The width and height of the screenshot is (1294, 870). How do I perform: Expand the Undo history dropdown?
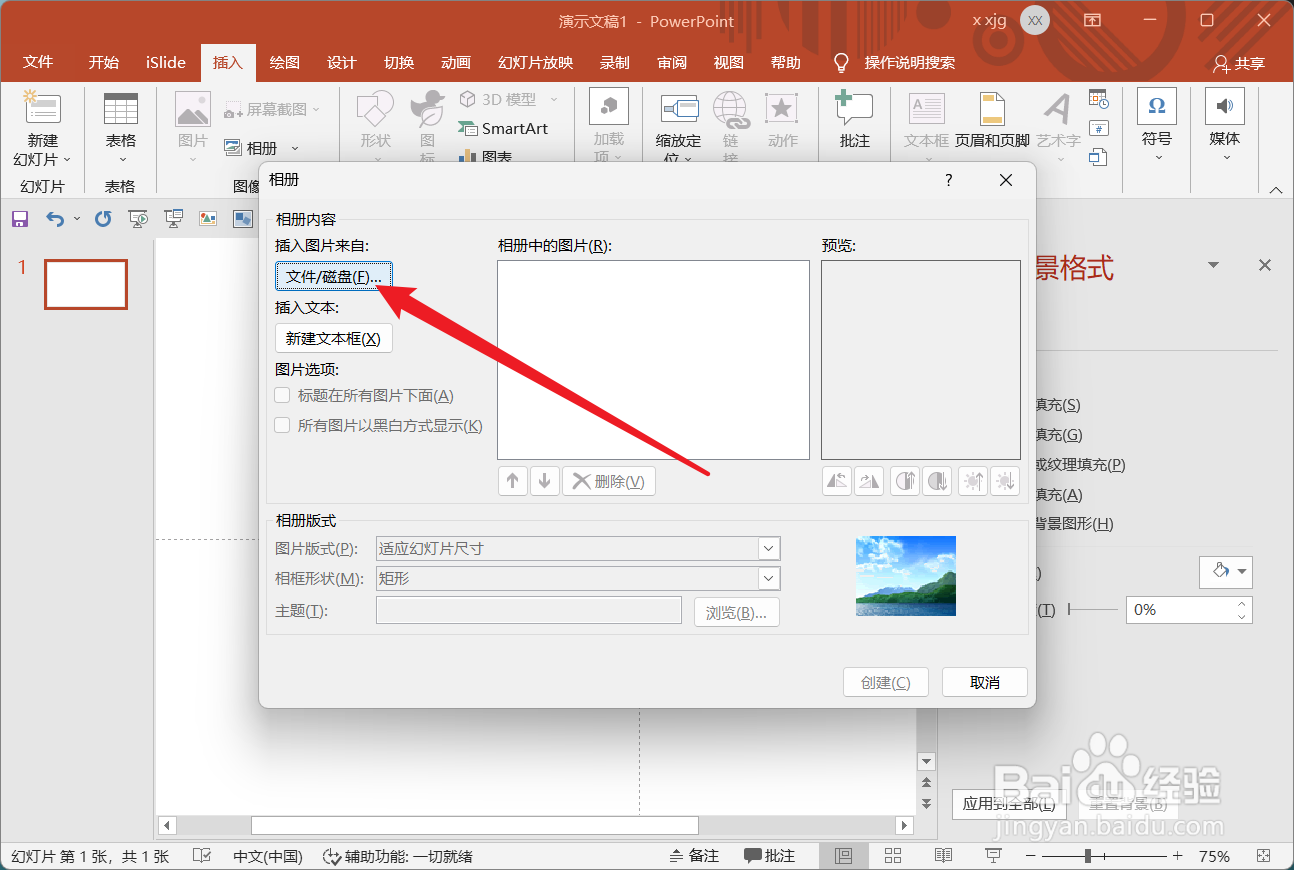point(76,218)
